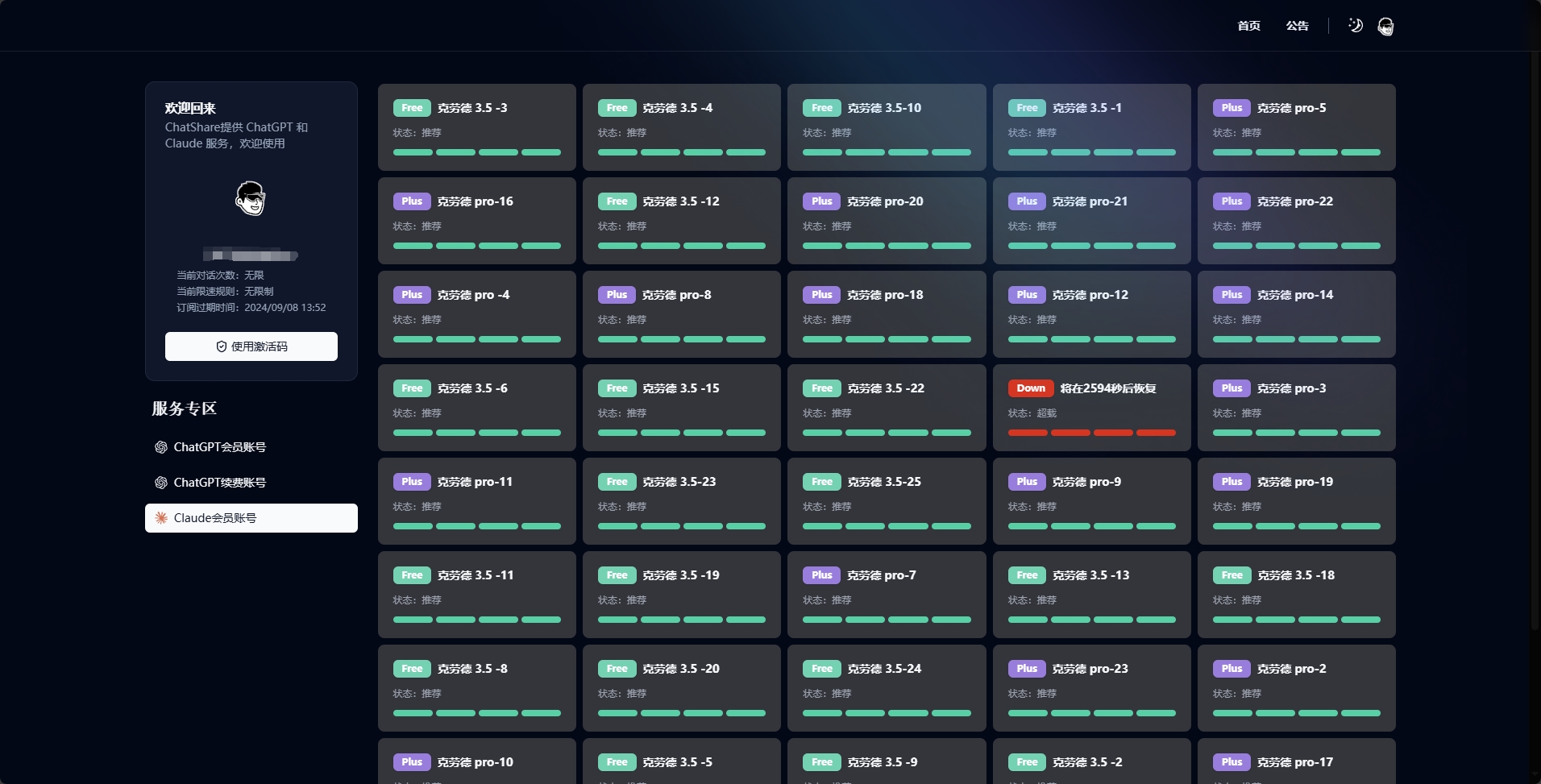Click green status bar on 克劳德 pro-7
The height and width of the screenshot is (784, 1541).
[887, 620]
